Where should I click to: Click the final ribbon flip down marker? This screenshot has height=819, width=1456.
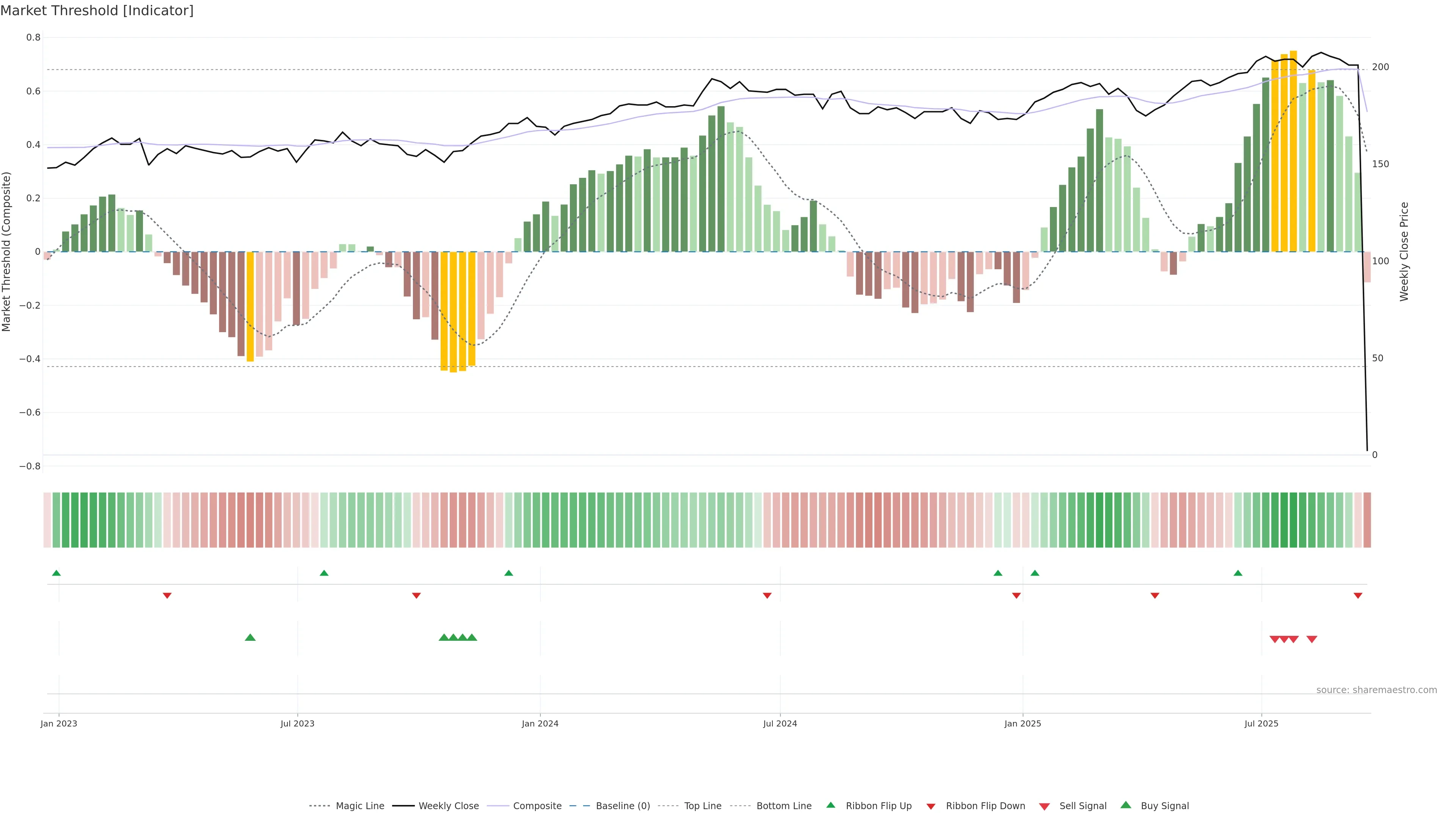click(1358, 596)
